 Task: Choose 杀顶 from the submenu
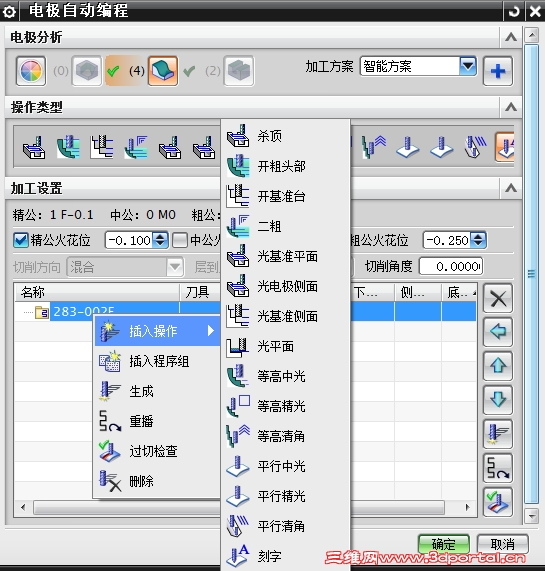click(x=285, y=136)
